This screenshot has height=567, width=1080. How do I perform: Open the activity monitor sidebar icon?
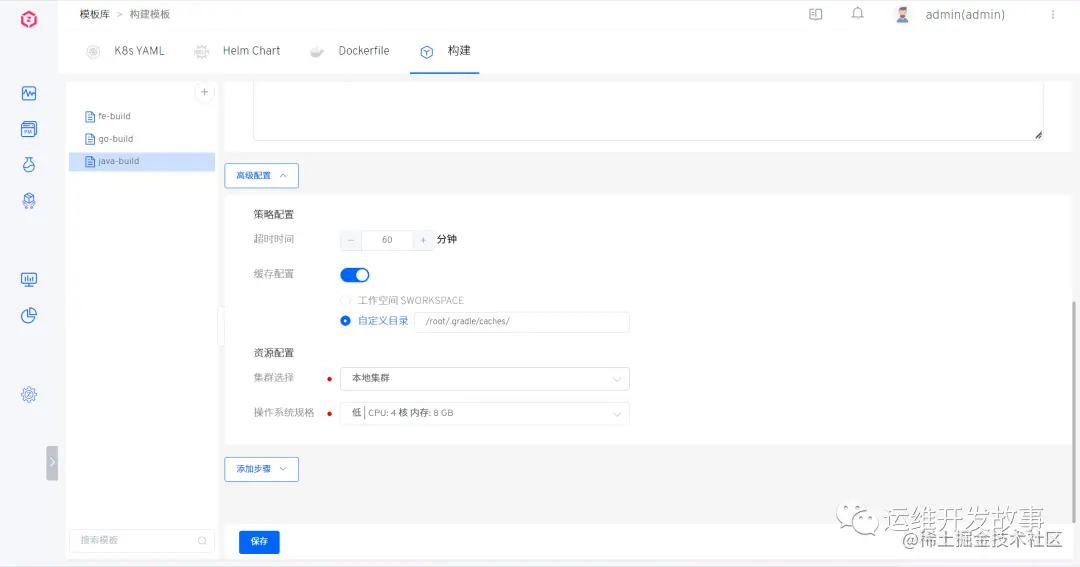point(29,93)
